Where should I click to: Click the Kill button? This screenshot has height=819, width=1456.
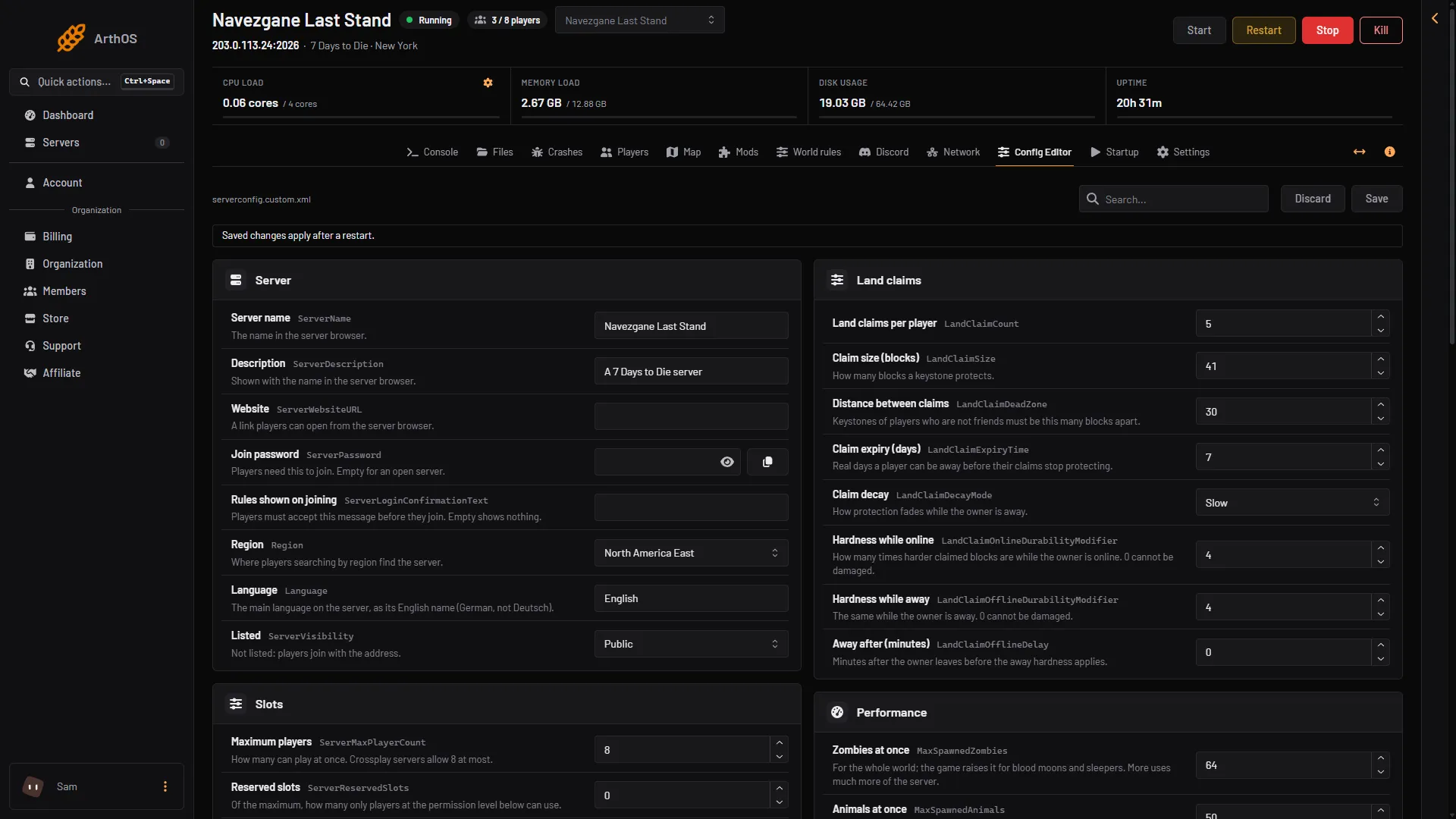tap(1381, 30)
